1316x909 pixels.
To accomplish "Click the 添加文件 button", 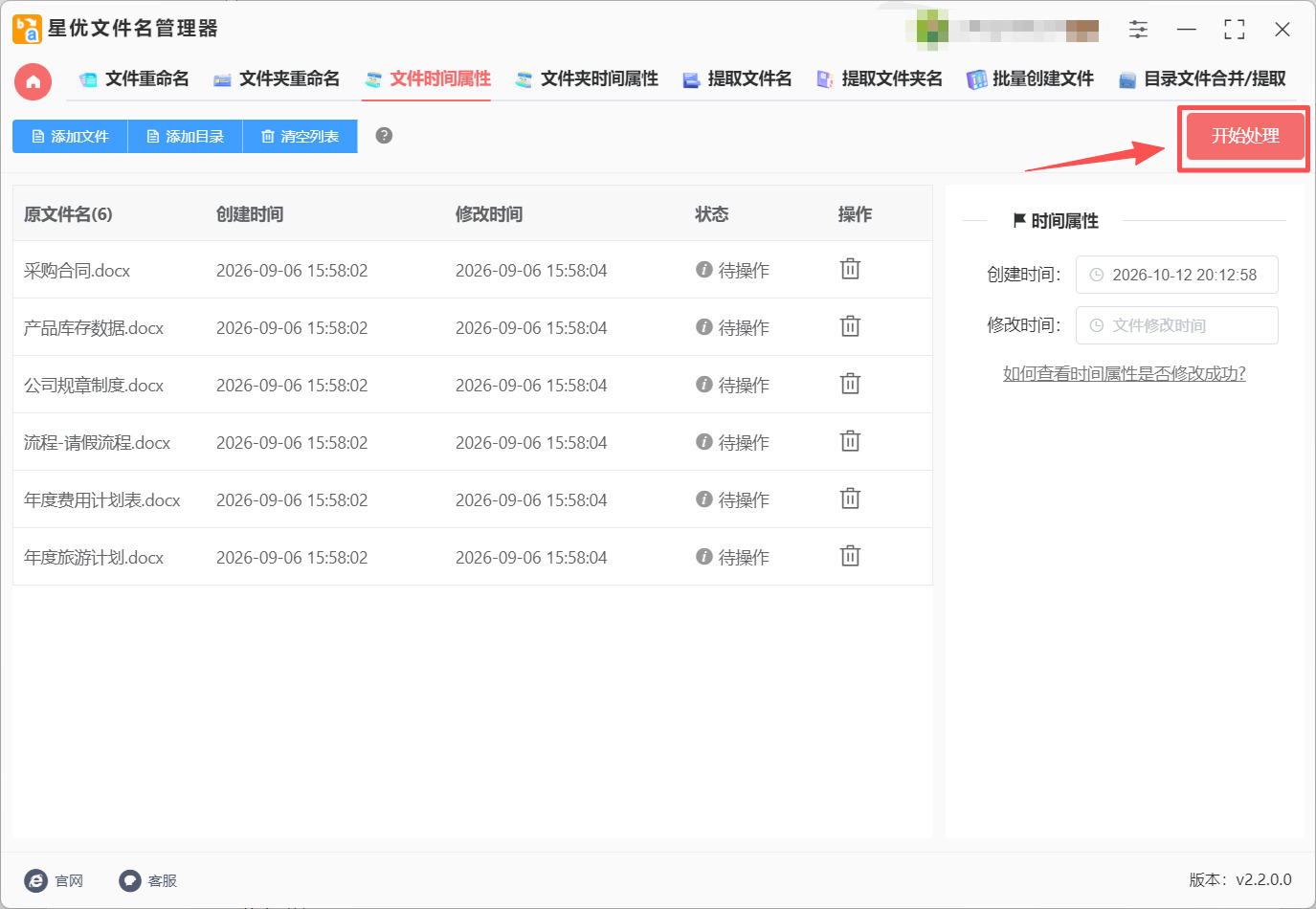I will 70,136.
